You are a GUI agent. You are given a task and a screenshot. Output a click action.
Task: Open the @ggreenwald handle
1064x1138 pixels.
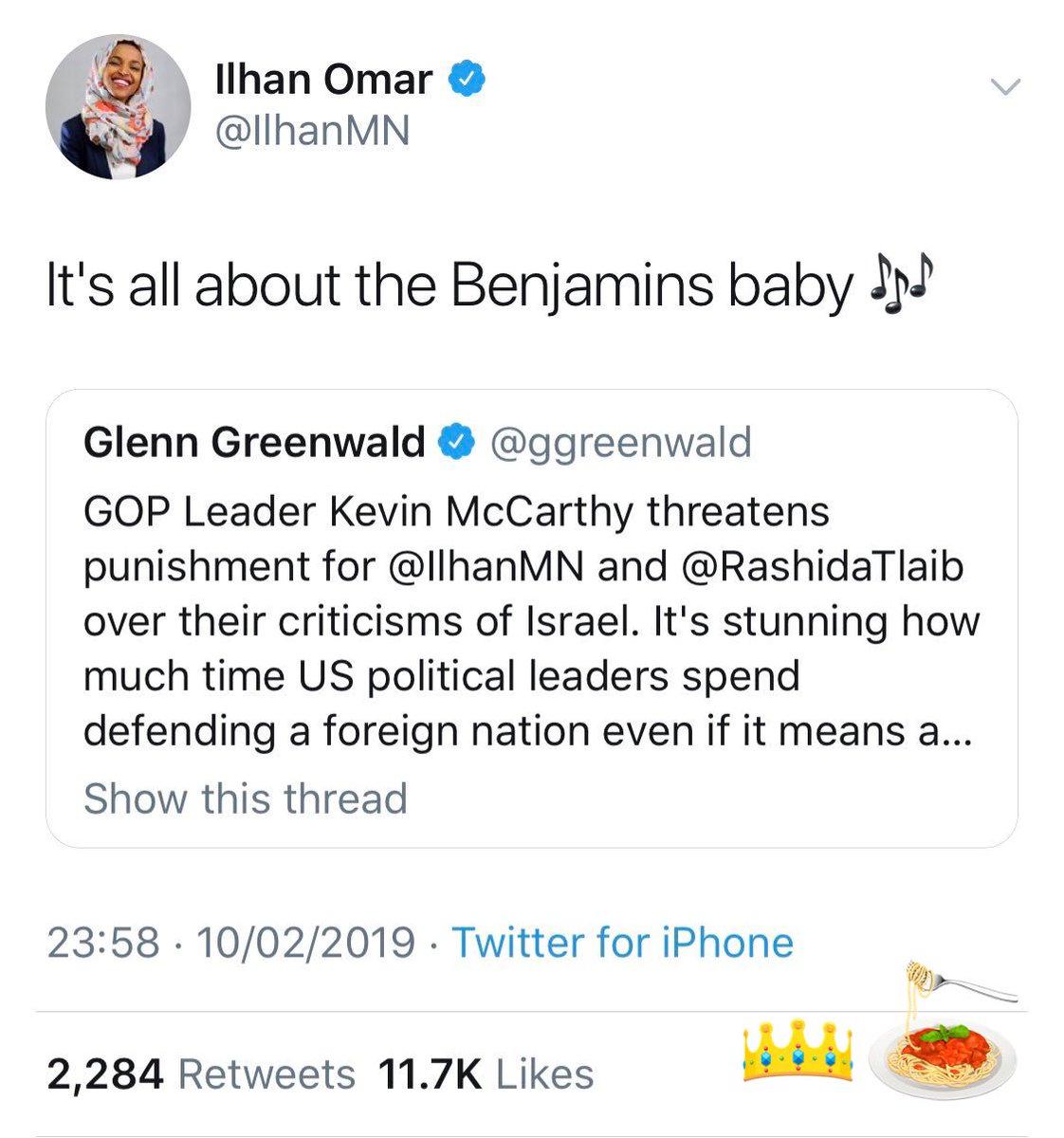coord(618,442)
